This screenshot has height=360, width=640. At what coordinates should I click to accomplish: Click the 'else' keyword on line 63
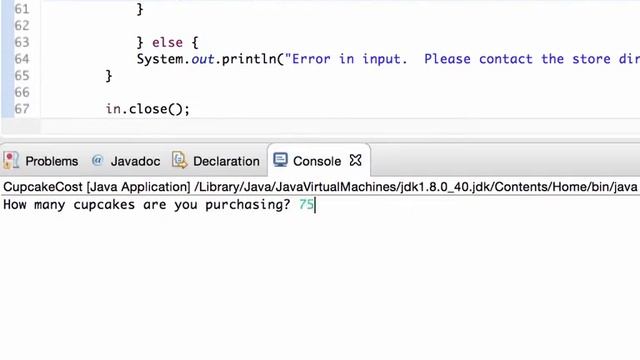coord(167,42)
